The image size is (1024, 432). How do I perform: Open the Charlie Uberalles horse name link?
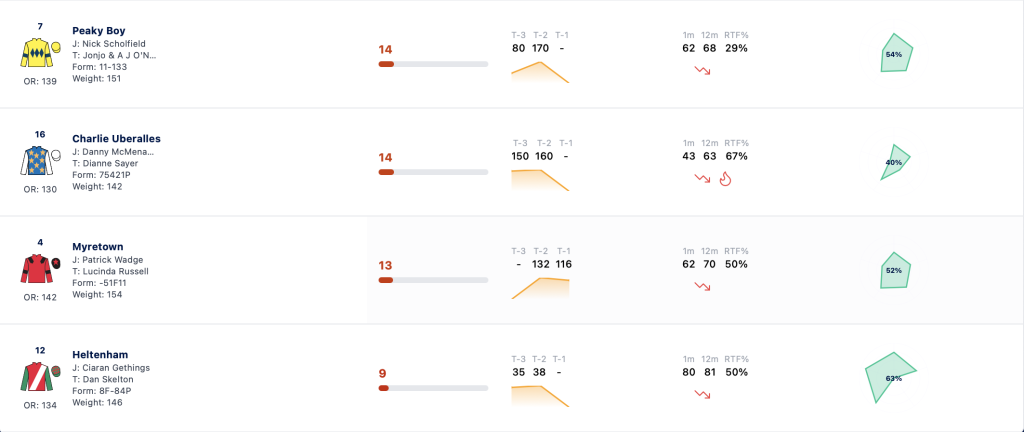pyautogui.click(x=116, y=138)
